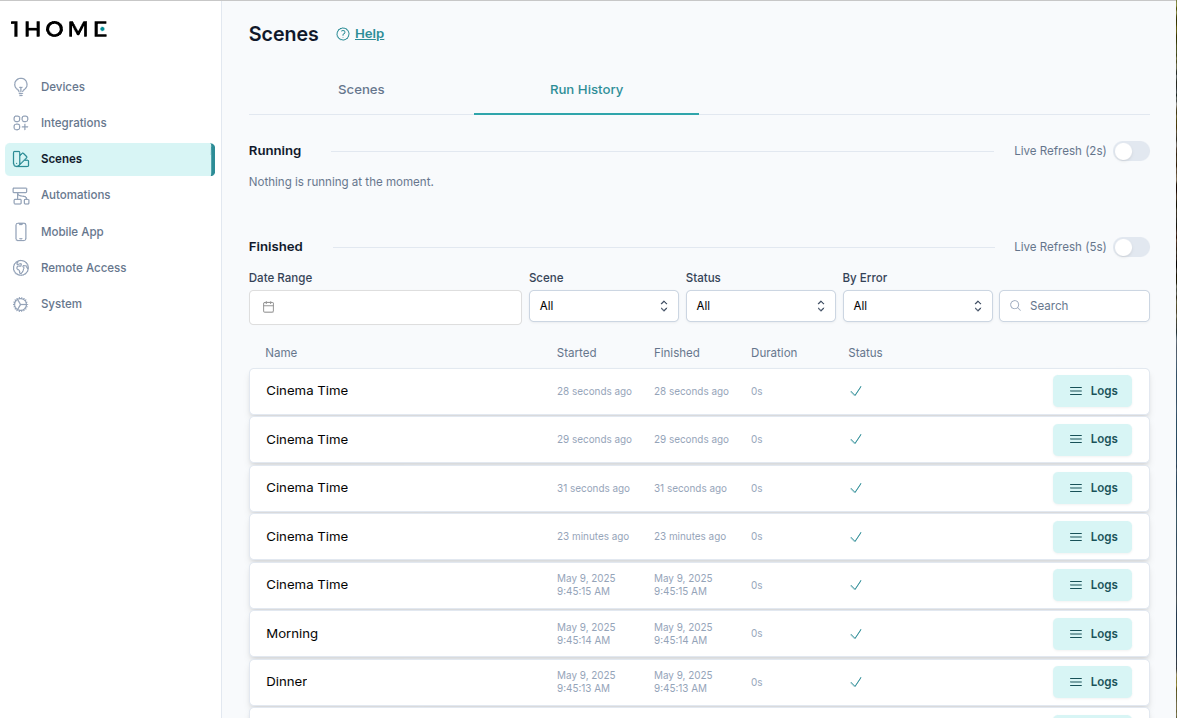
Task: Switch to the Scenes tab
Action: click(361, 90)
